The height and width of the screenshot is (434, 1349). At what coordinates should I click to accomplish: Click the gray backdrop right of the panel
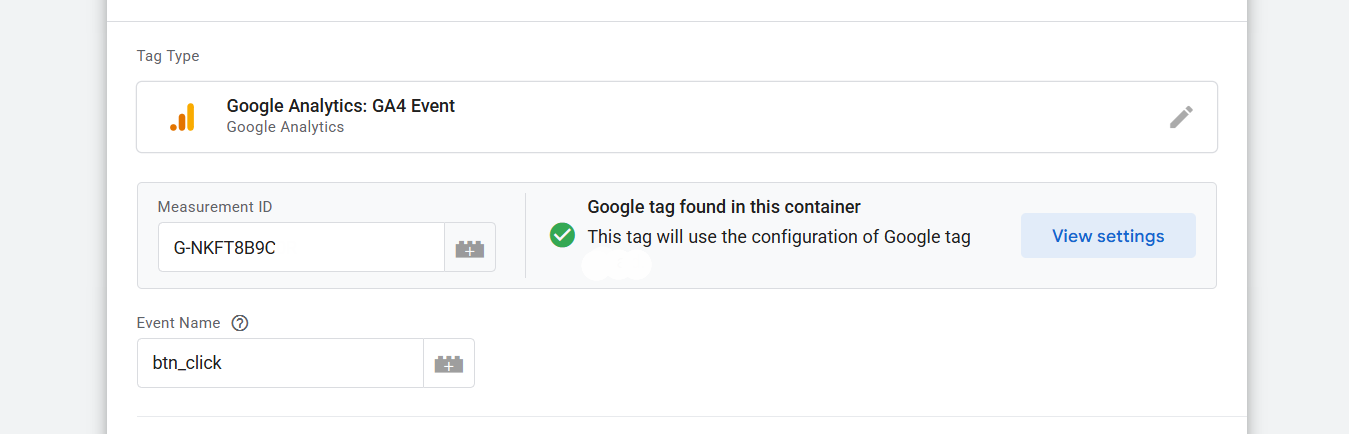coord(1300,220)
